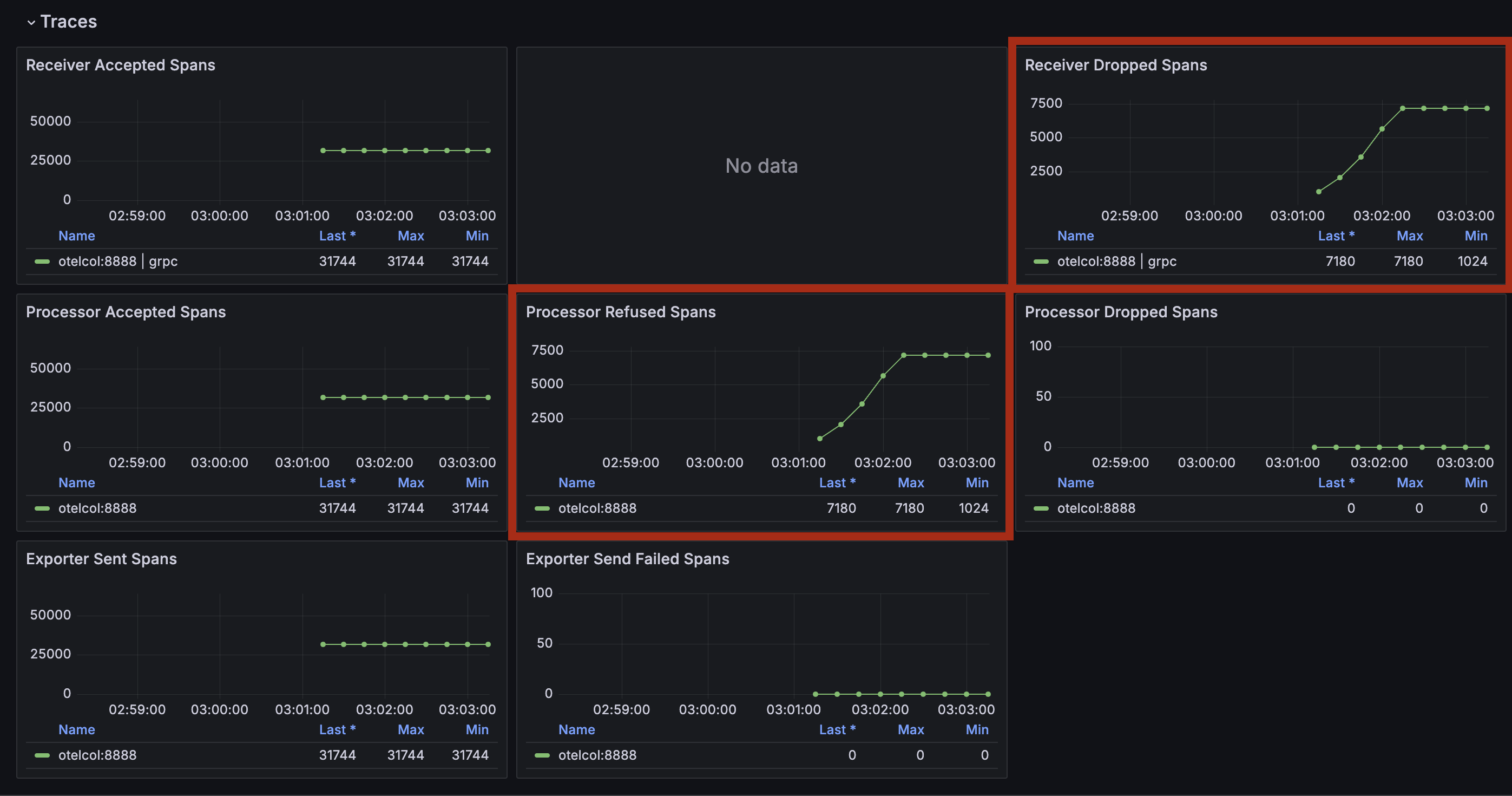Image resolution: width=1512 pixels, height=796 pixels.
Task: Open the Exporter Sent Spans panel title
Action: [102, 559]
